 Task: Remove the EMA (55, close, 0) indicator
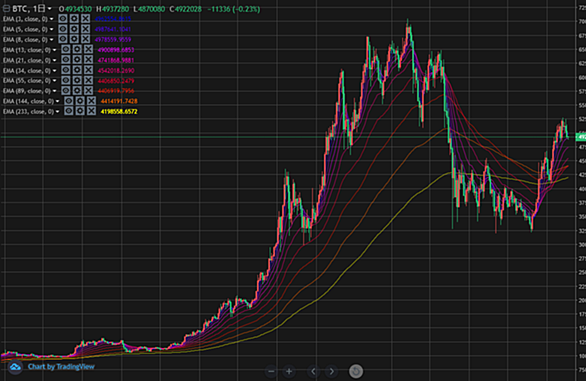click(x=89, y=80)
